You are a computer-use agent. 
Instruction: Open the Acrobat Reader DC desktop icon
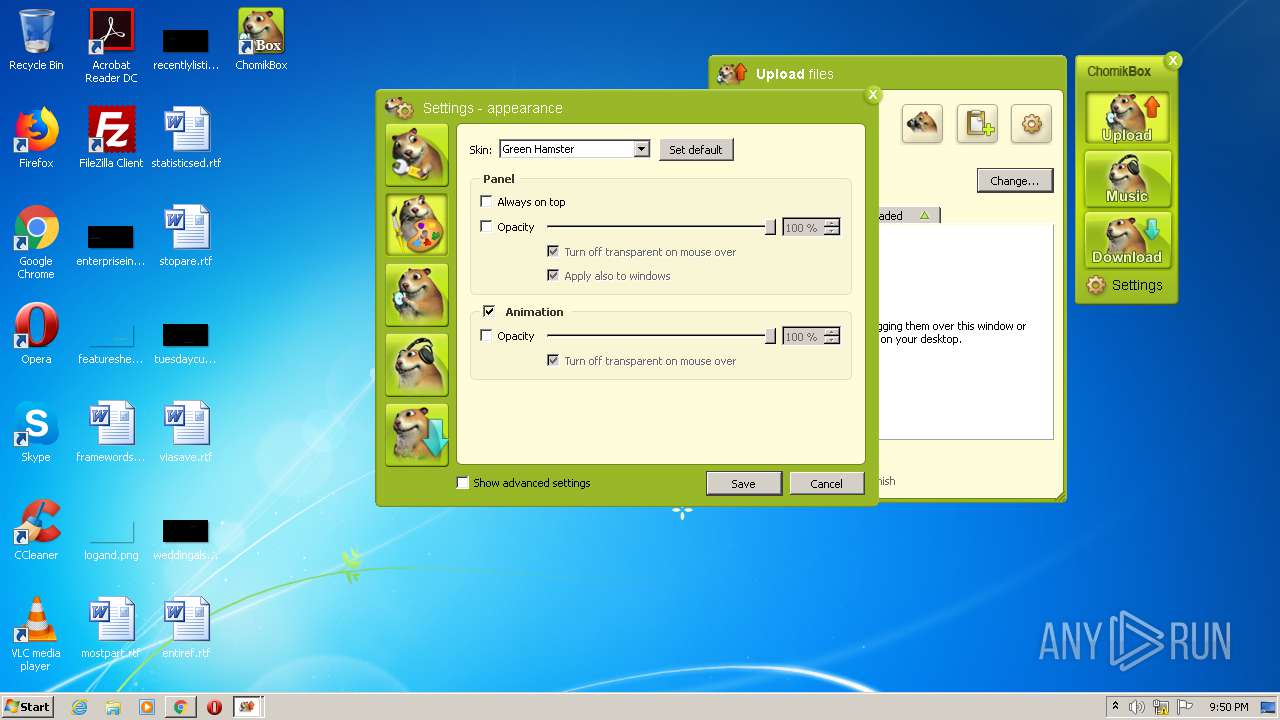click(x=111, y=46)
